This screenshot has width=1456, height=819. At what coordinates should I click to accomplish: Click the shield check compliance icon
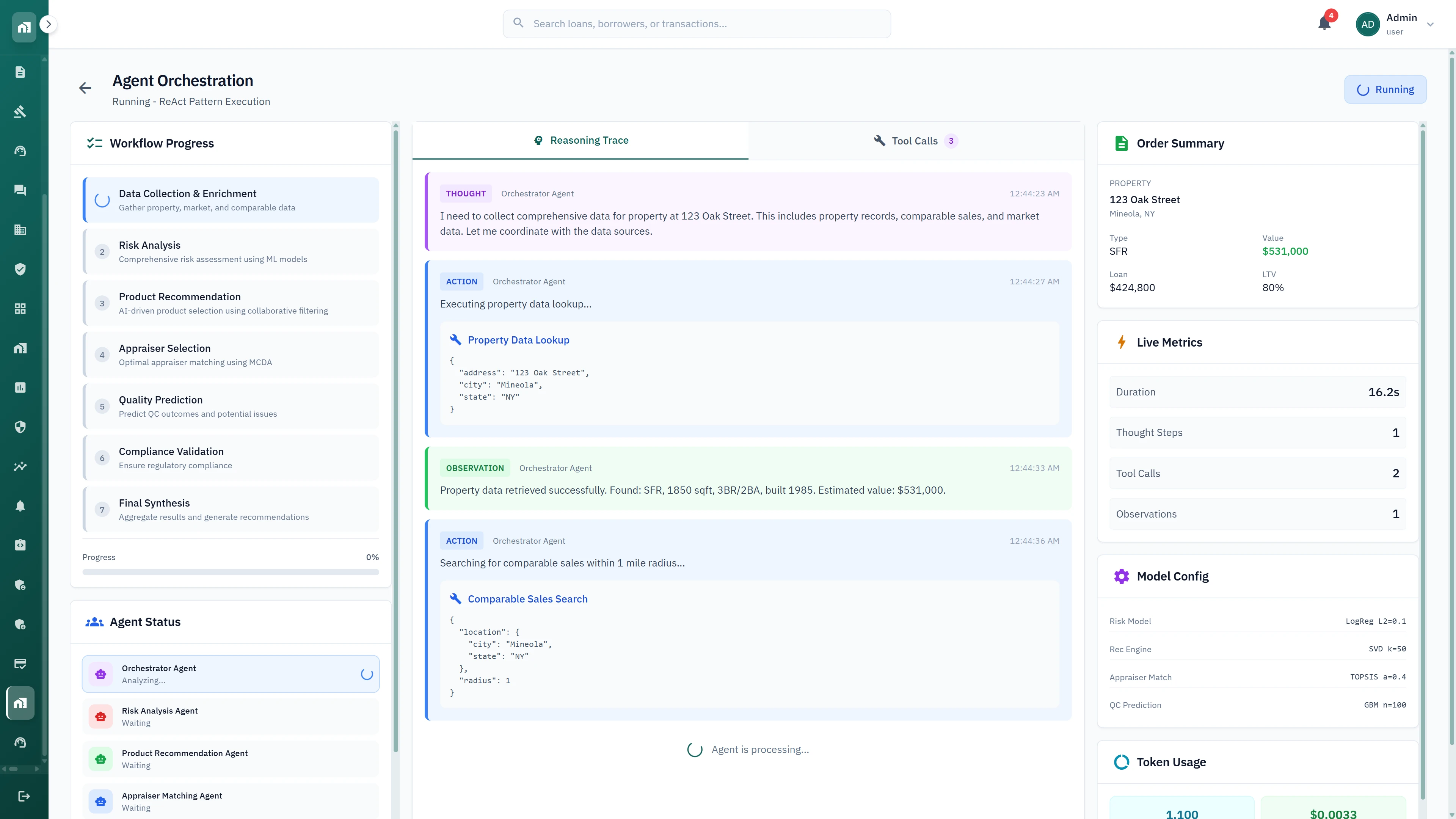coord(20,270)
